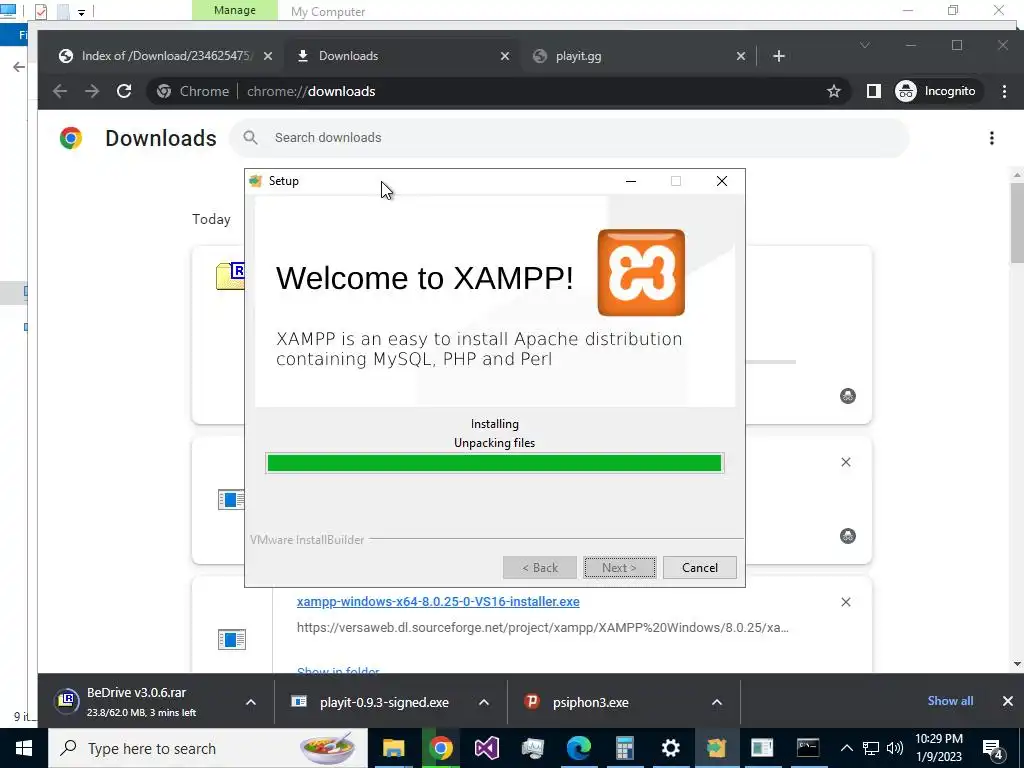The width and height of the screenshot is (1024, 768).
Task: Remove the second download card from list
Action: tap(846, 462)
